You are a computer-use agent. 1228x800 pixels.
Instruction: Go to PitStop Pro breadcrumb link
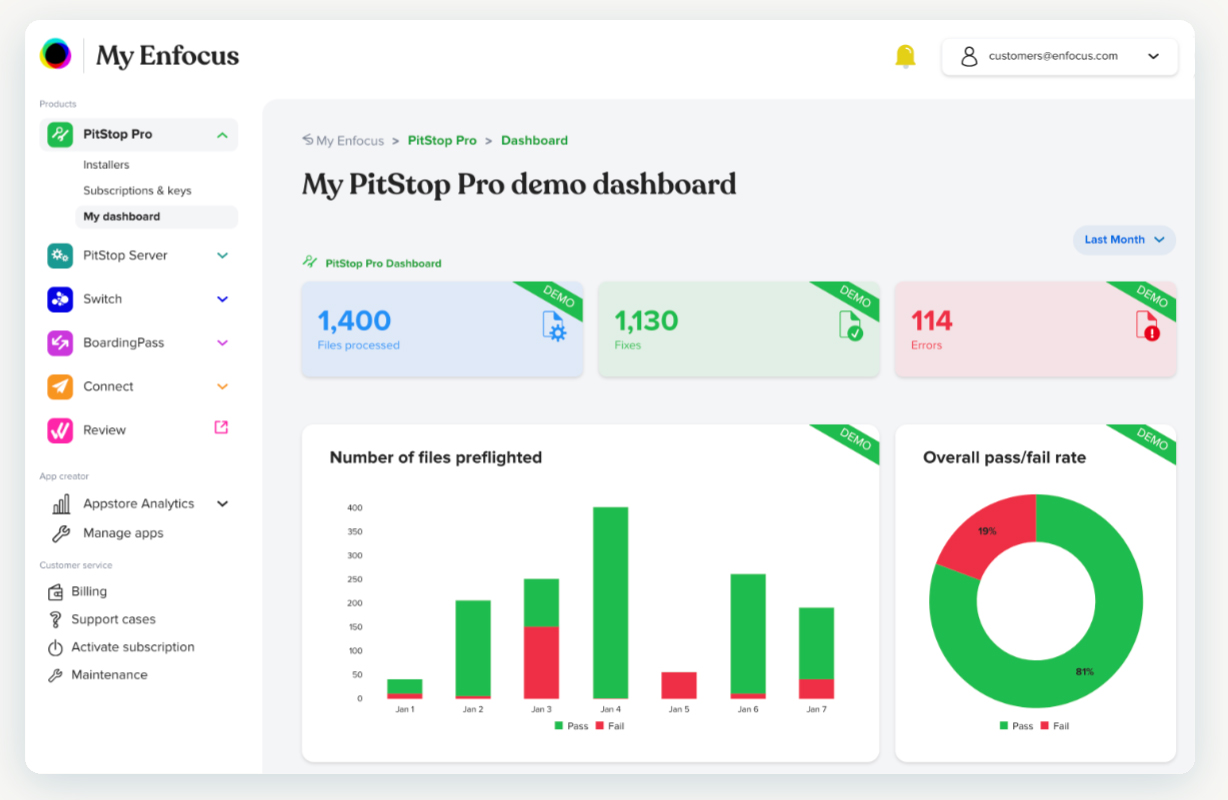[442, 141]
